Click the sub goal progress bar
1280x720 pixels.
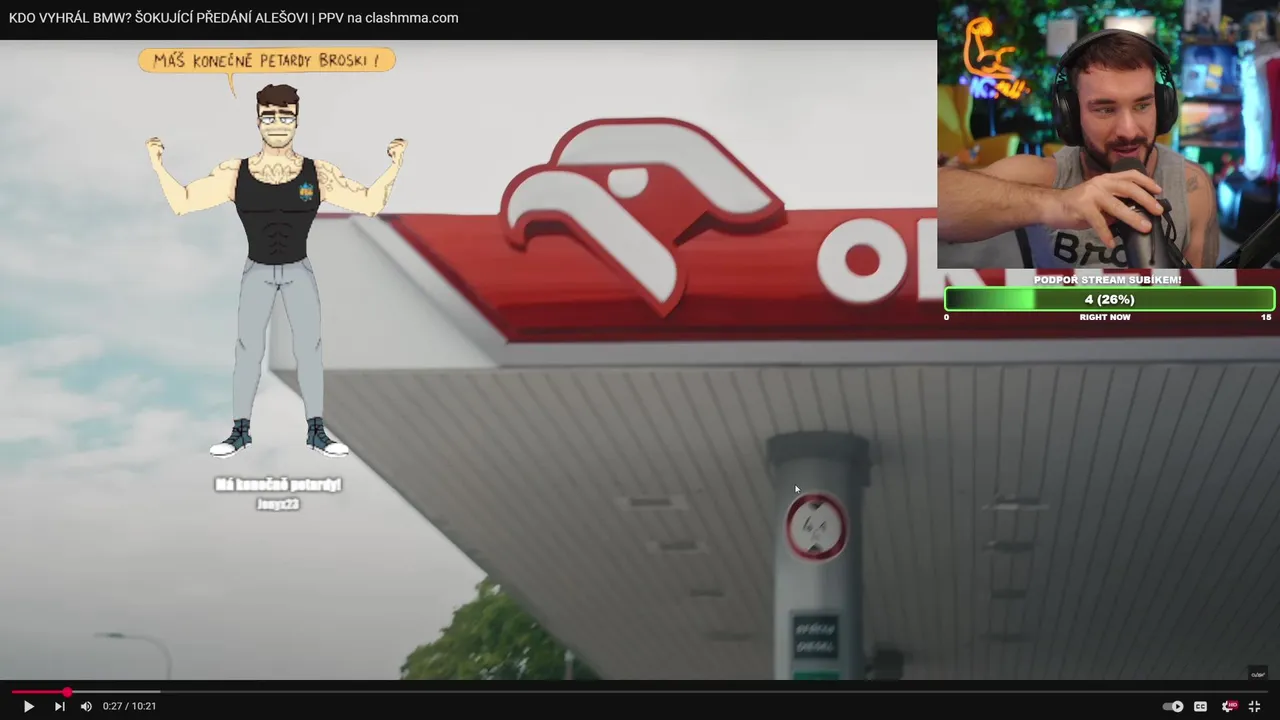(x=1109, y=299)
